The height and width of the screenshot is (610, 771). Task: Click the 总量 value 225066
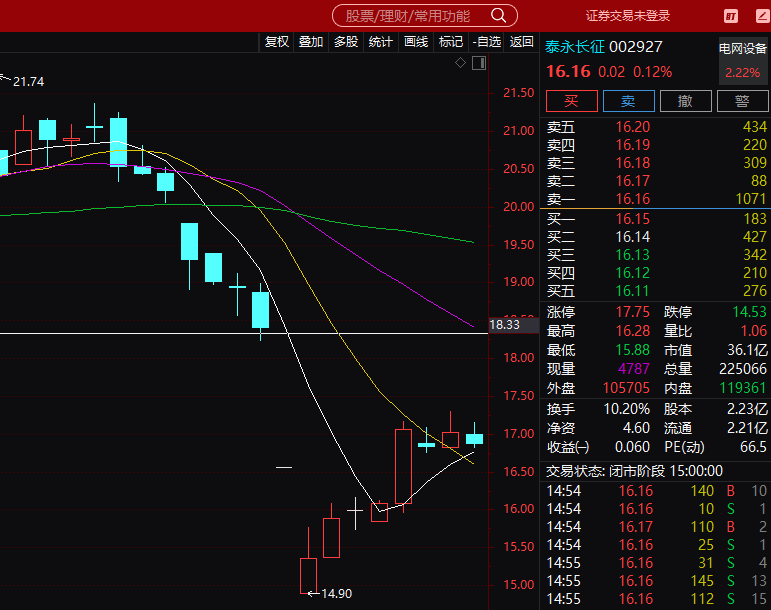742,369
